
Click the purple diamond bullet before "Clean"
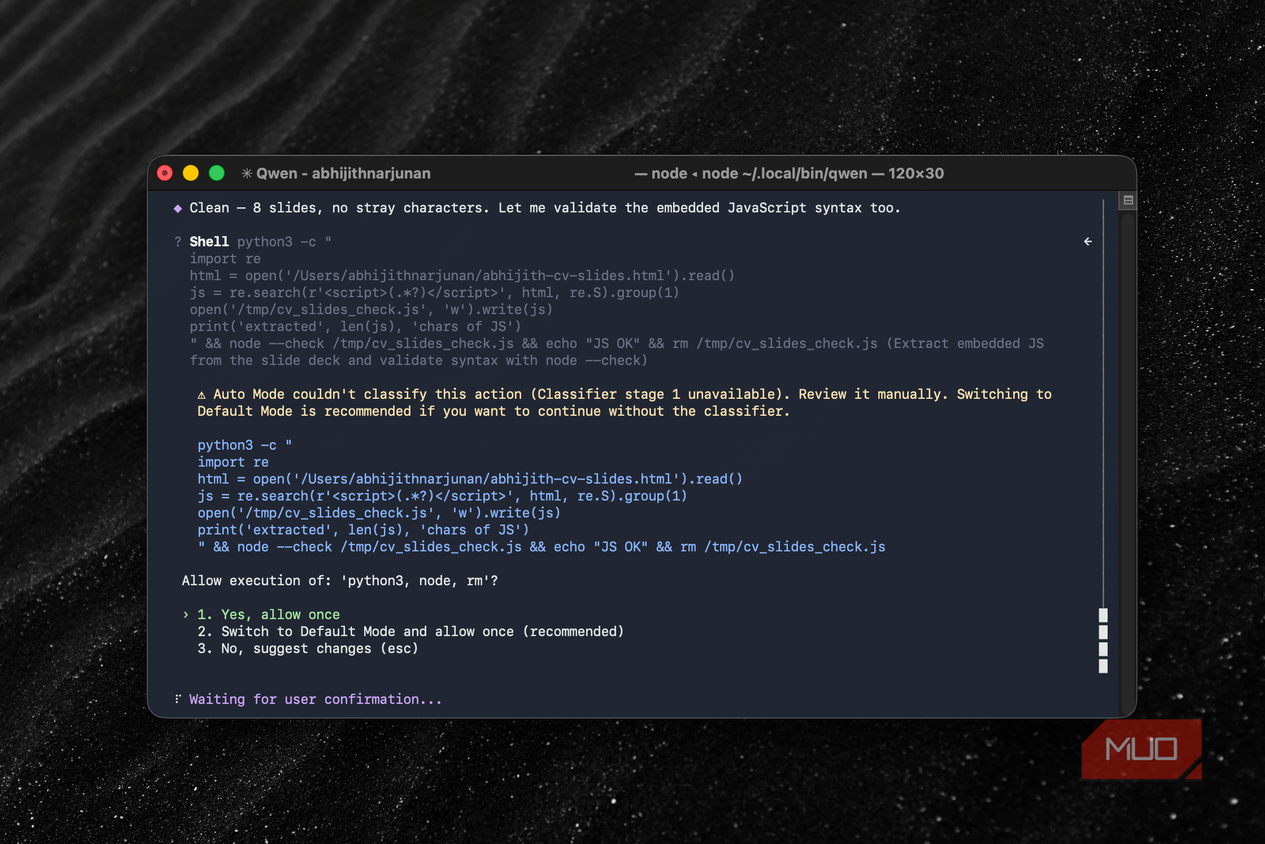point(178,208)
